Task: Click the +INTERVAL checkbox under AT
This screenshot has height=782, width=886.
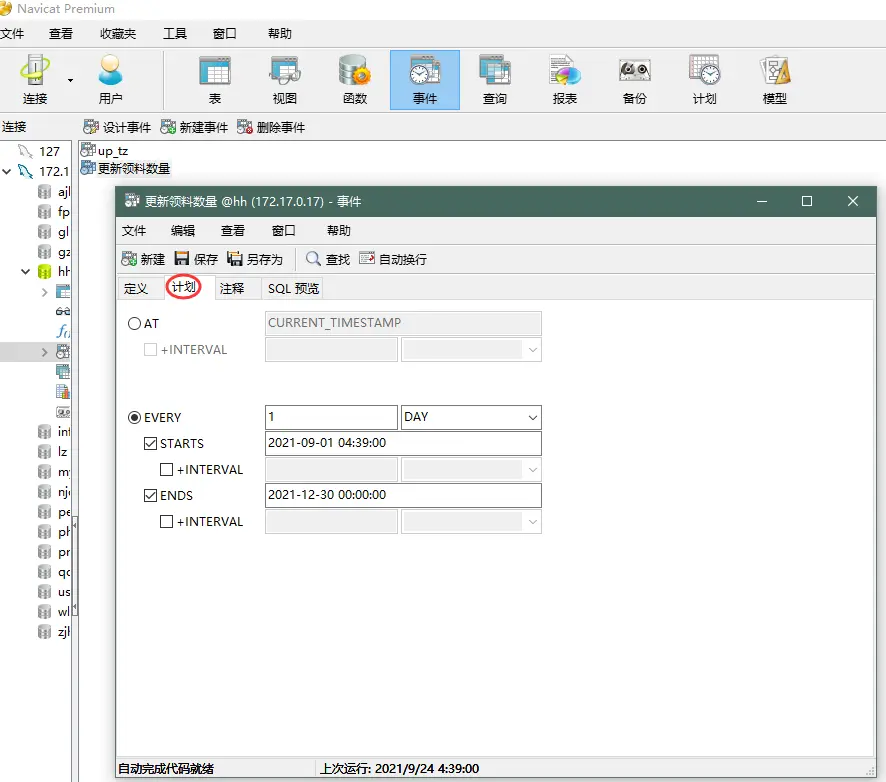Action: pyautogui.click(x=150, y=350)
